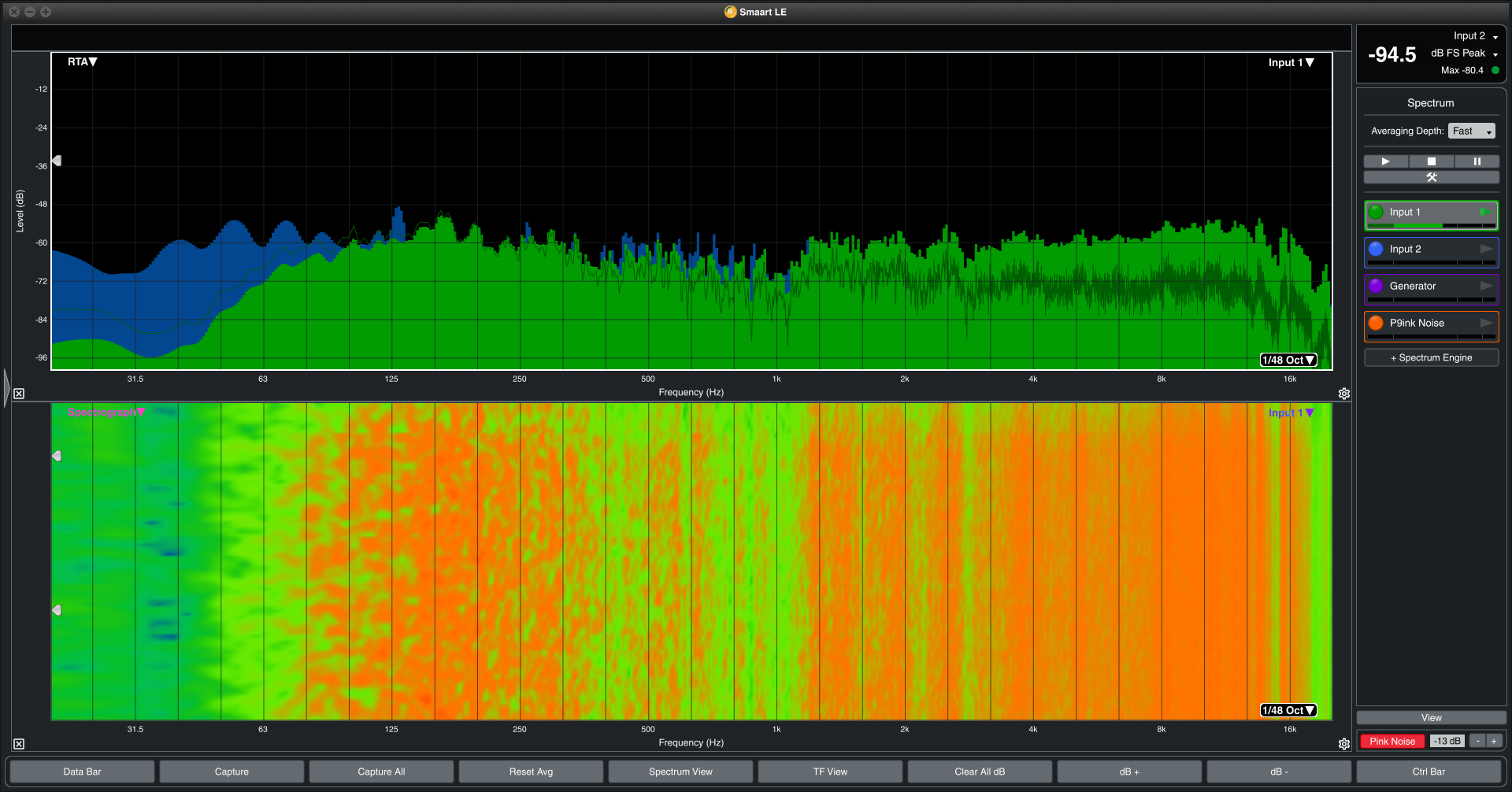The height and width of the screenshot is (792, 1512).
Task: Start the Generator engine with its arrow
Action: [x=1486, y=286]
